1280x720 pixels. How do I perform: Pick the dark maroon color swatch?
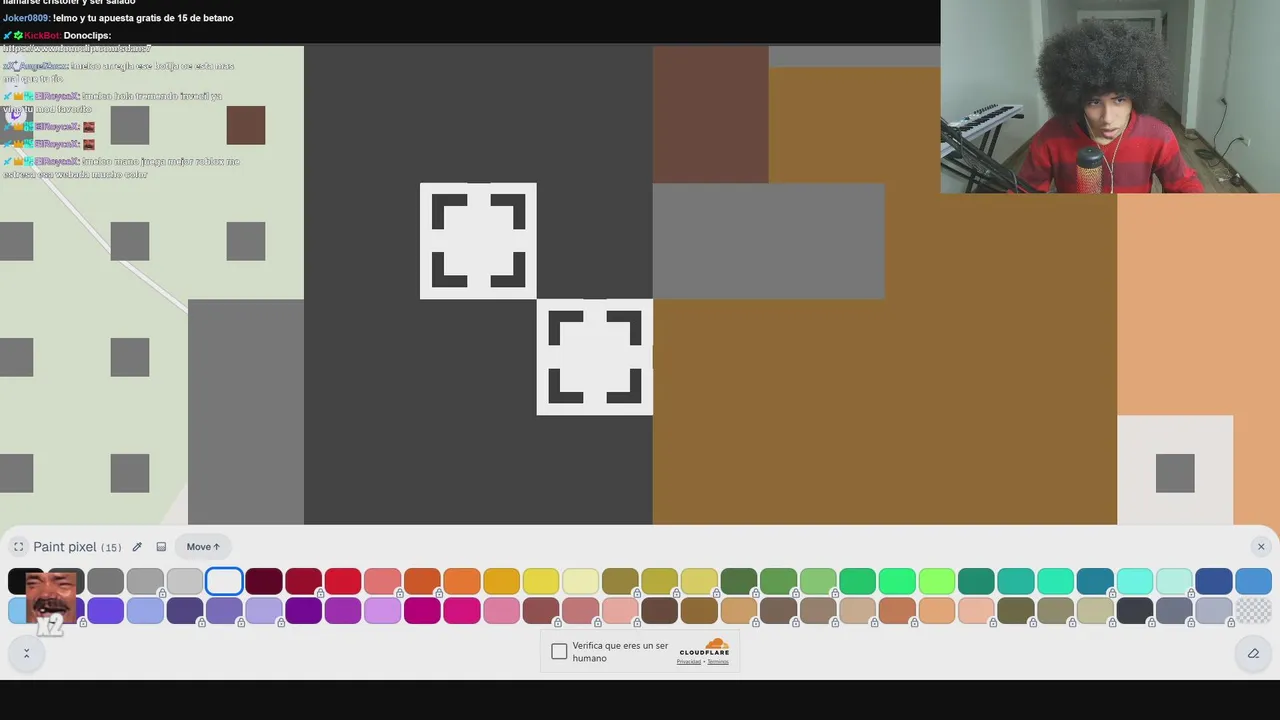pos(264,581)
